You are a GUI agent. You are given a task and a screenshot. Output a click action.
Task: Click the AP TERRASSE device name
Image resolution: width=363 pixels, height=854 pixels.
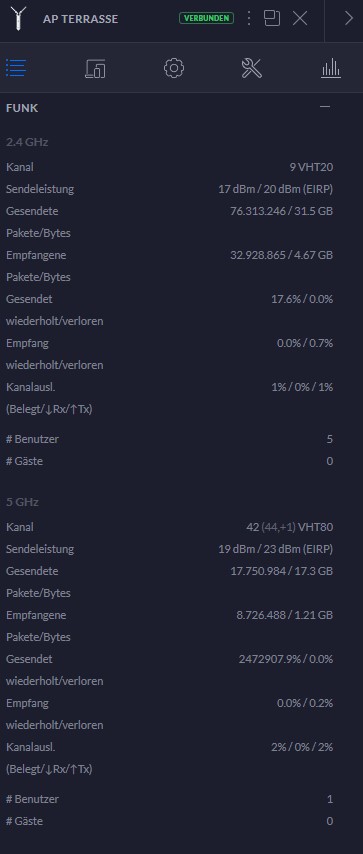click(80, 19)
